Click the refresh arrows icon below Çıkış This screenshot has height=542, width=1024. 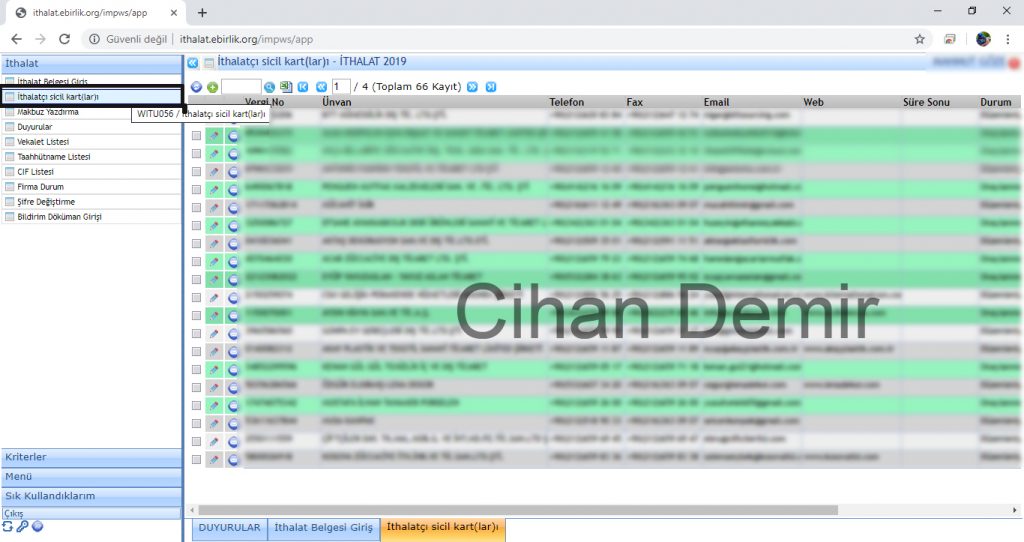(x=7, y=526)
